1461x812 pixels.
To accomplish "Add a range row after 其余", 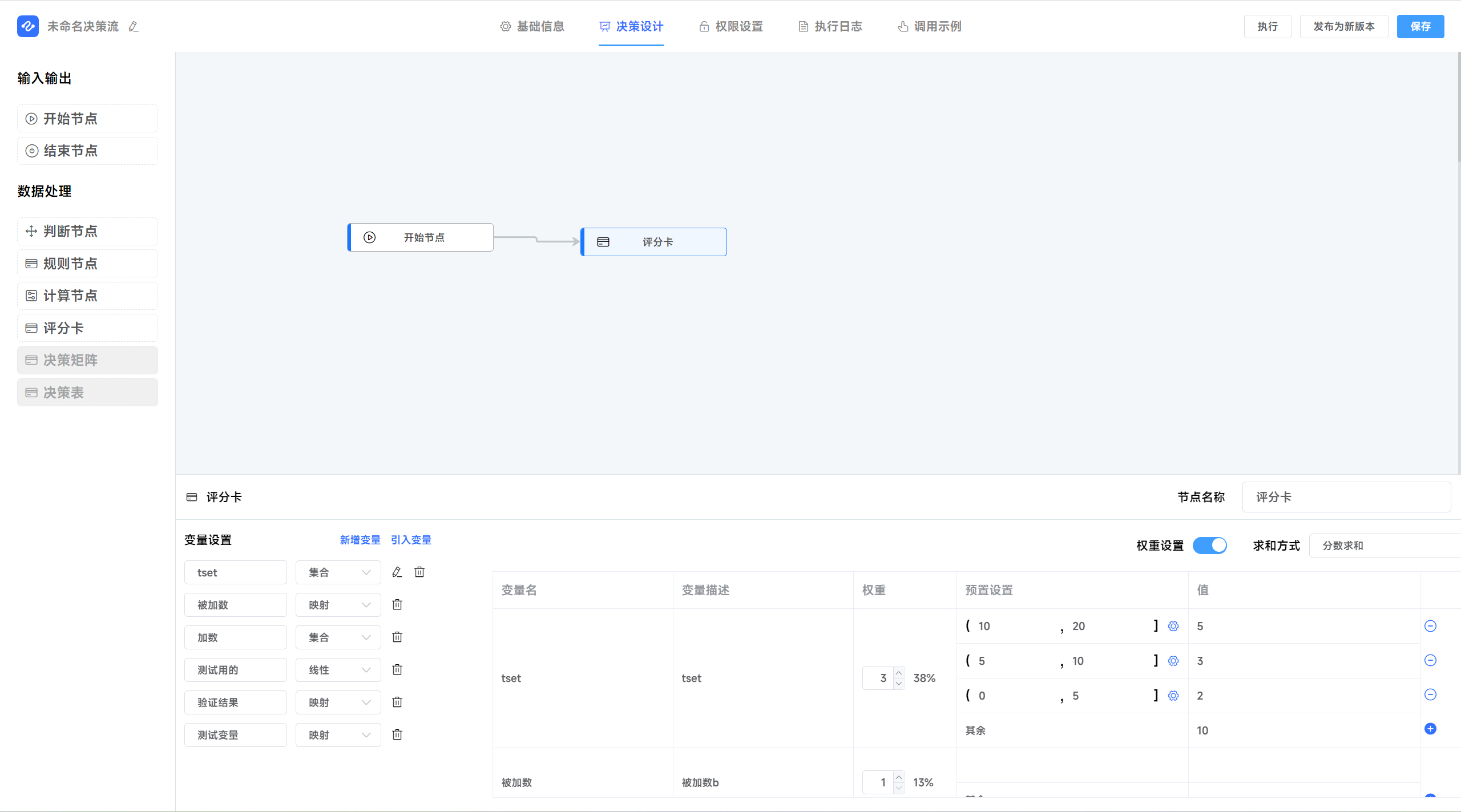I will pyautogui.click(x=1430, y=729).
